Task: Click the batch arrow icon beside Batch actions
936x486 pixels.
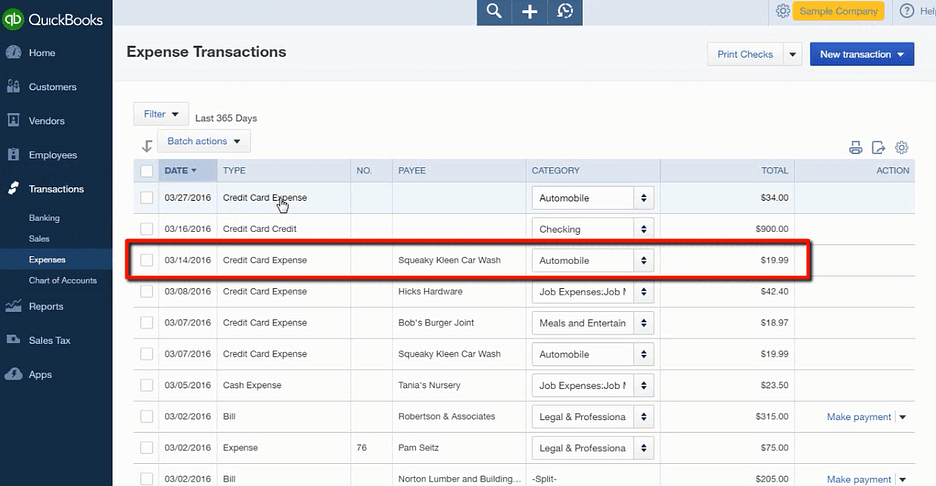Action: pos(147,145)
